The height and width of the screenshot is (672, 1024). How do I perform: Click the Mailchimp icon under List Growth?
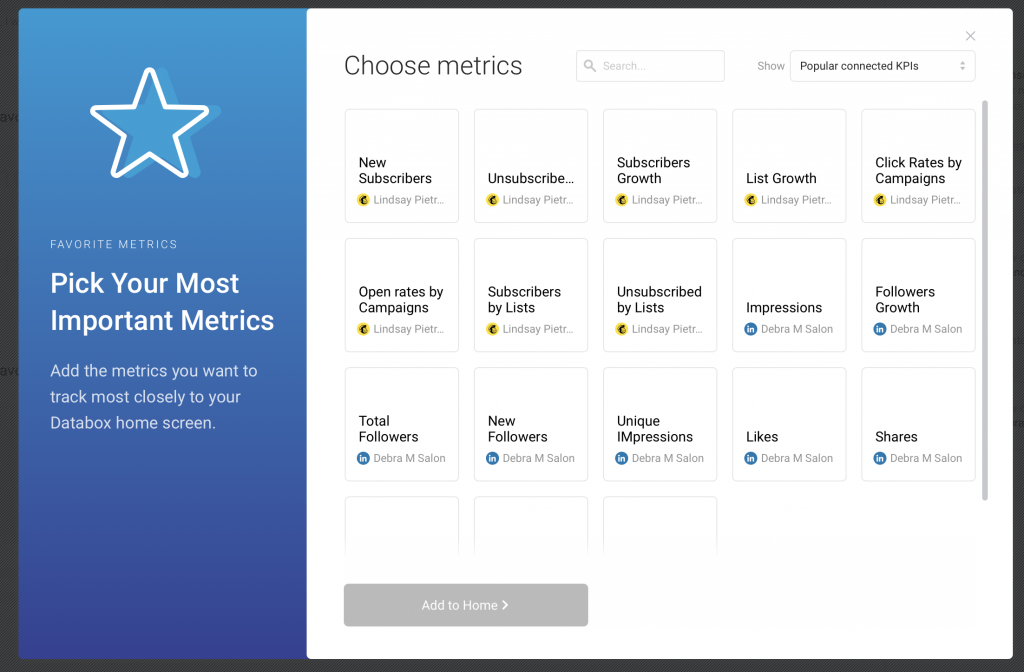tap(751, 200)
